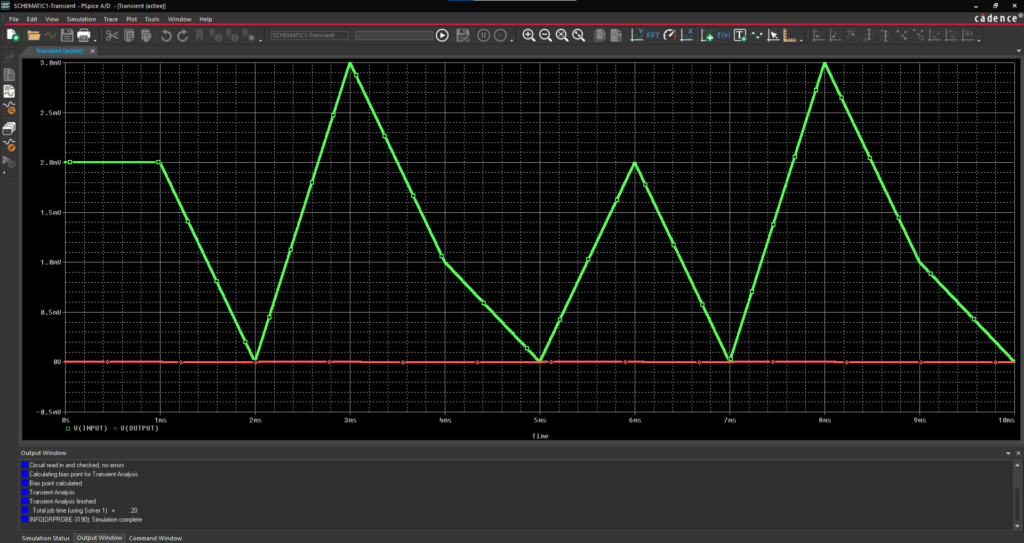Undo the last action

[166, 35]
